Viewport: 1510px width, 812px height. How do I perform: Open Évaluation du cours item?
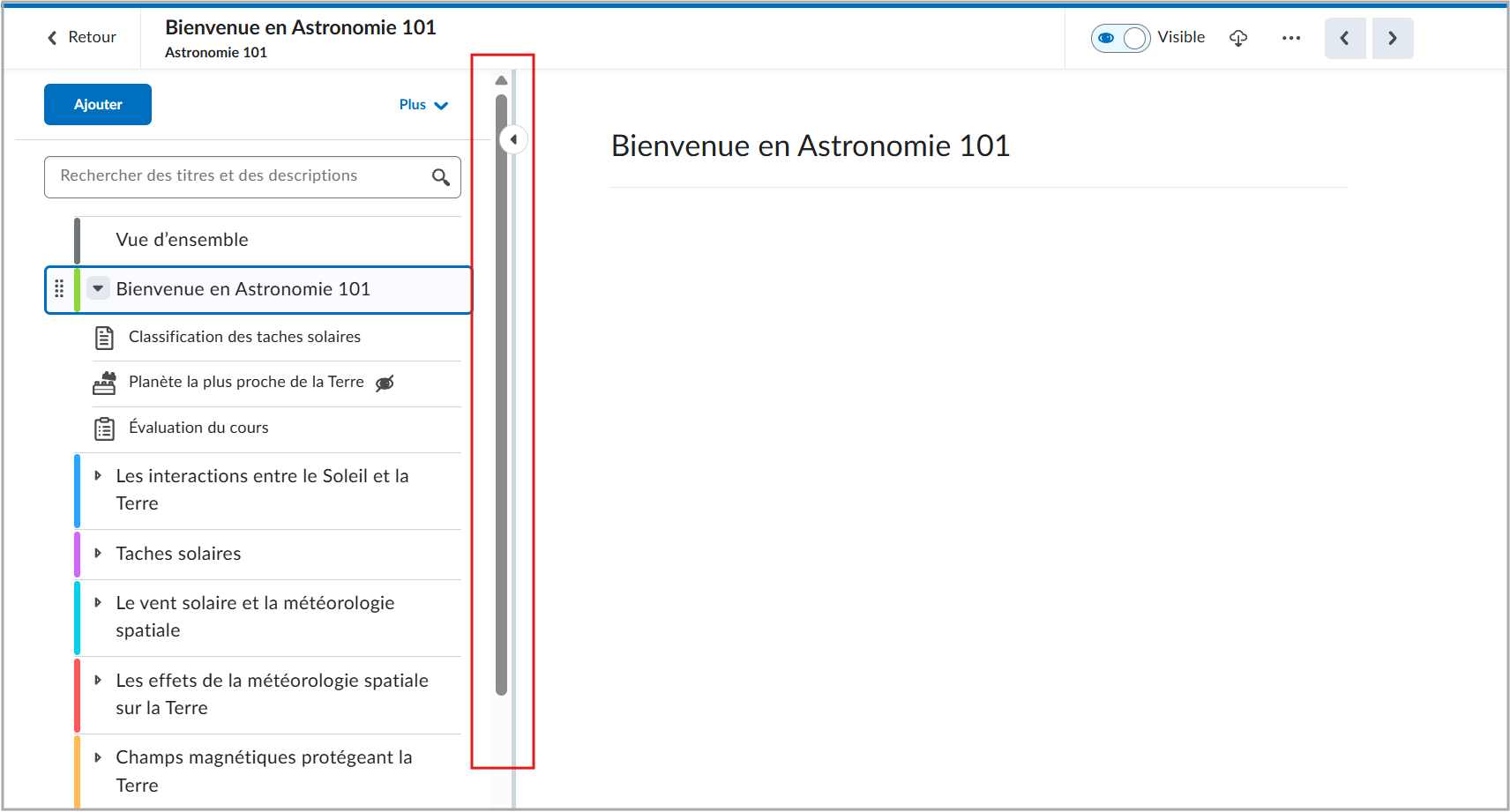click(198, 428)
